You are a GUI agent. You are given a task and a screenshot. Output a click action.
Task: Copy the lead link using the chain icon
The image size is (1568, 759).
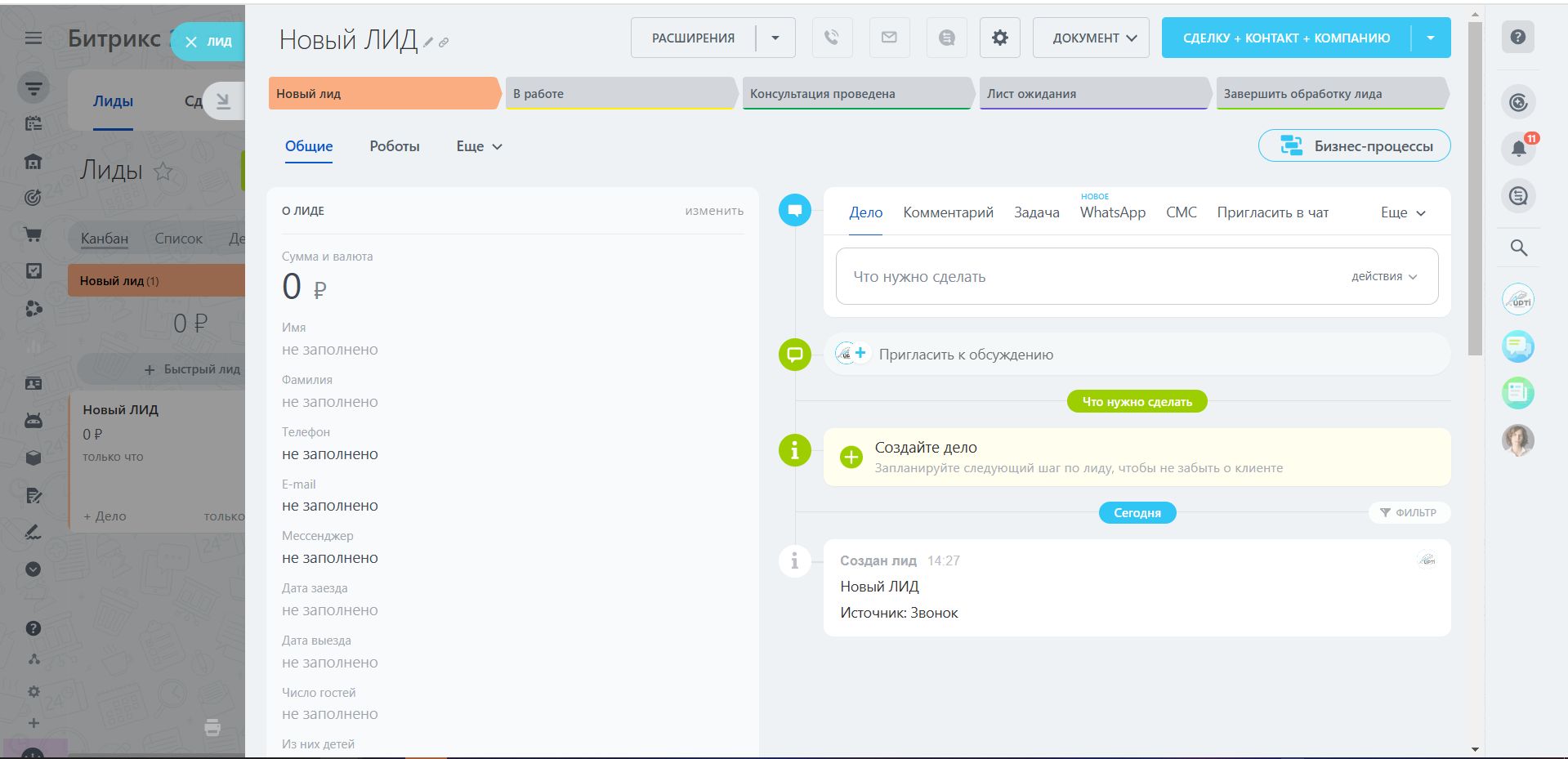[x=444, y=42]
